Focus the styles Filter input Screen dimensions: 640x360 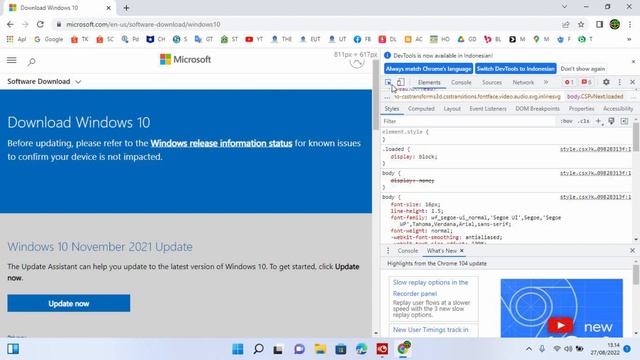click(468, 121)
